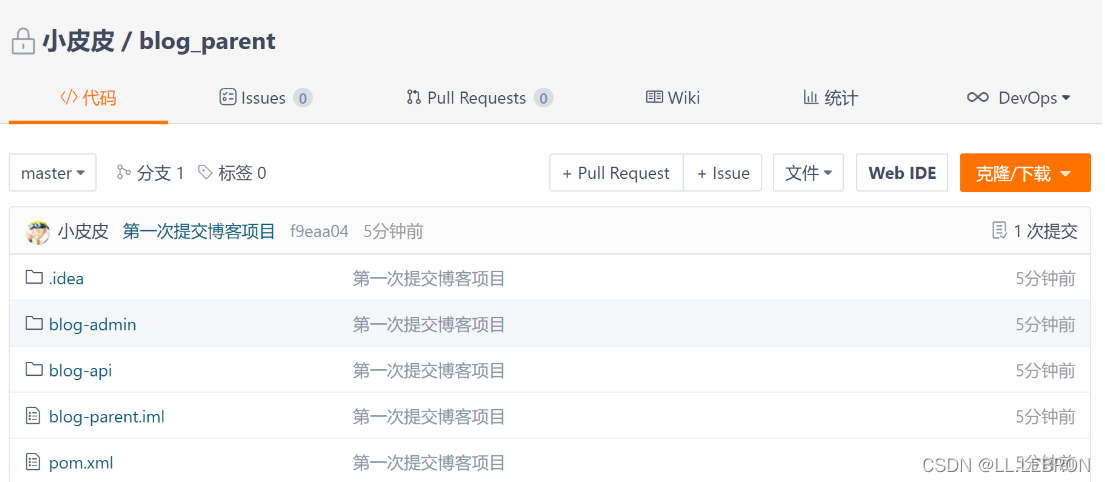Open latest commit message 第一次提交博客项目 in header
The image size is (1105, 482).
coord(199,231)
